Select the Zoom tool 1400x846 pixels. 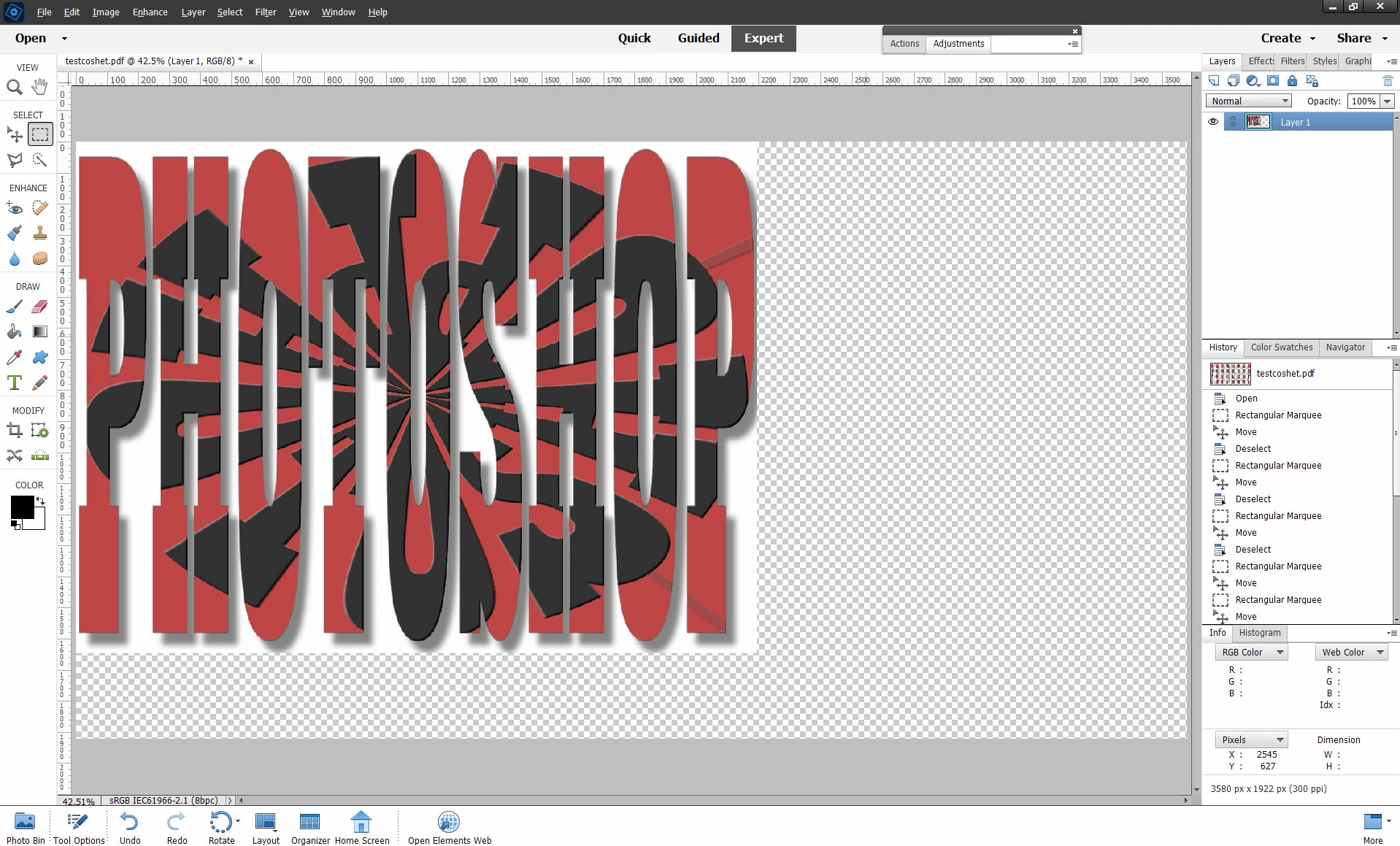[x=14, y=88]
